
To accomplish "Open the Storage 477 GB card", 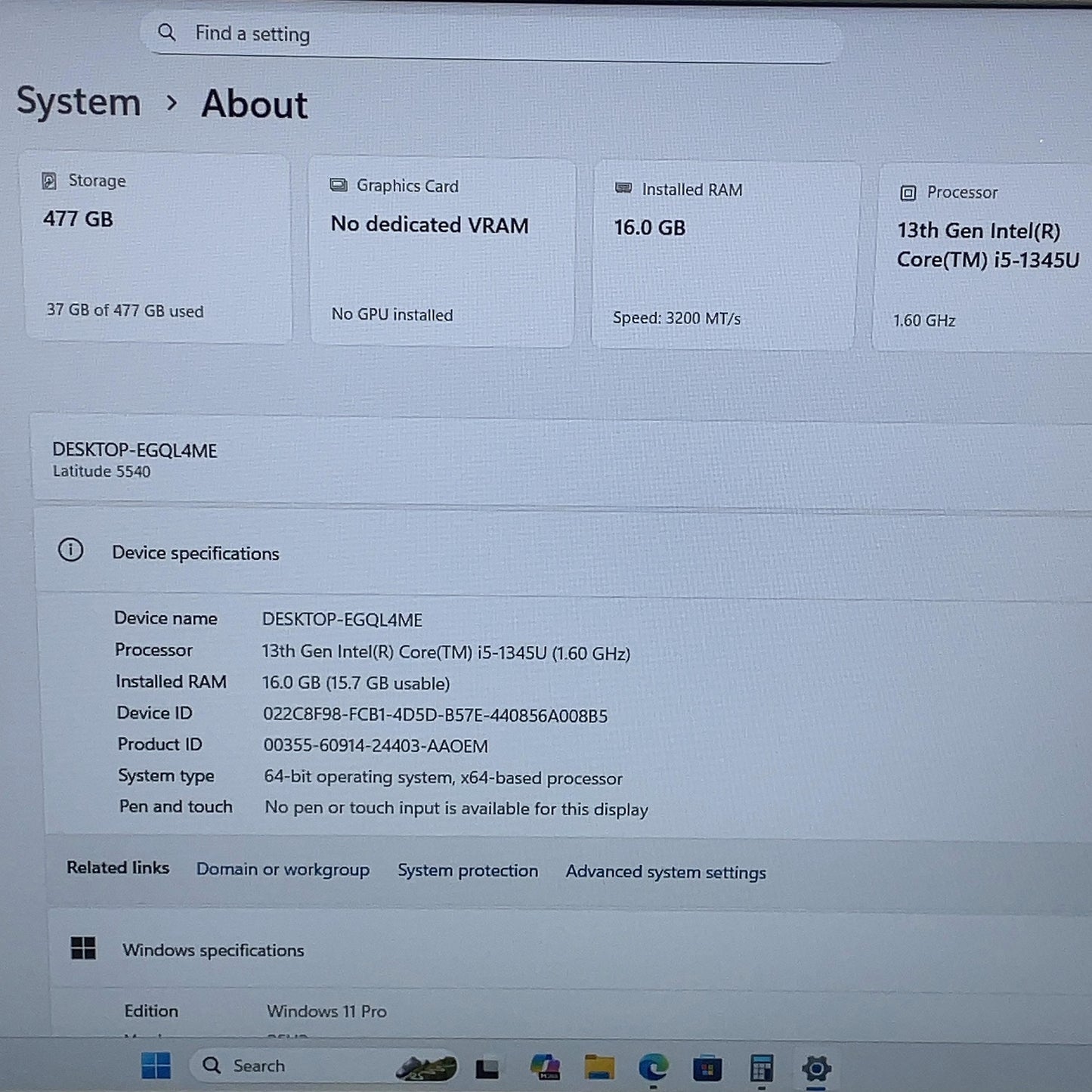I will coord(157,247).
